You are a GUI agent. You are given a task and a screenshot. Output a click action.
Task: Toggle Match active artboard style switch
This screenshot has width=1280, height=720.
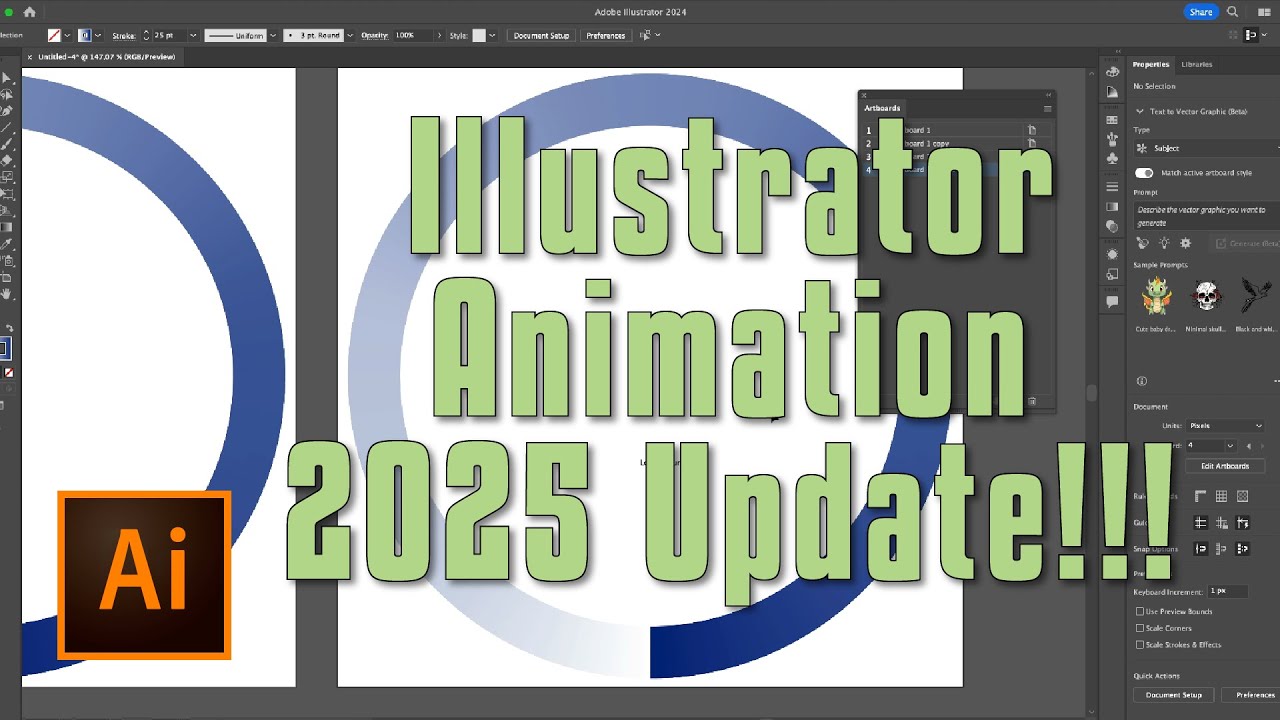[1144, 173]
